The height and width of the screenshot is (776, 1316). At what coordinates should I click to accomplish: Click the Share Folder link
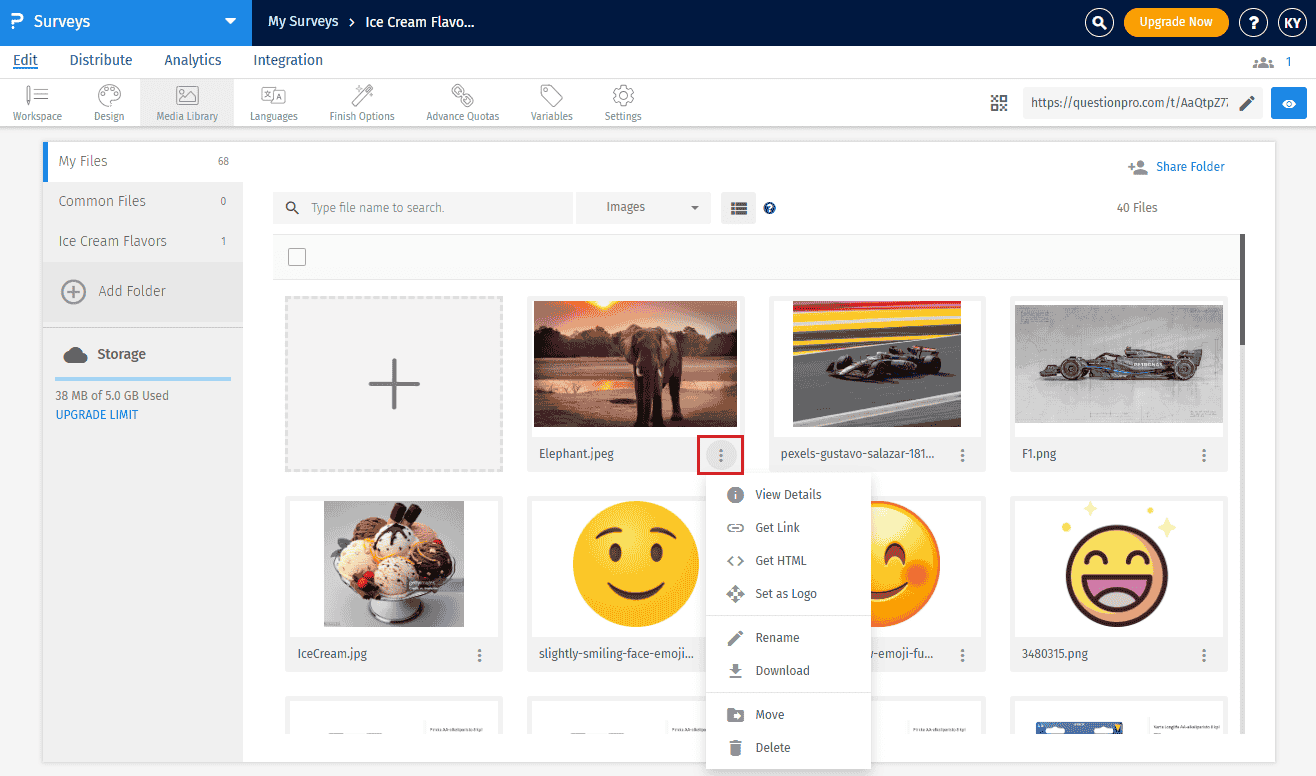point(1188,166)
